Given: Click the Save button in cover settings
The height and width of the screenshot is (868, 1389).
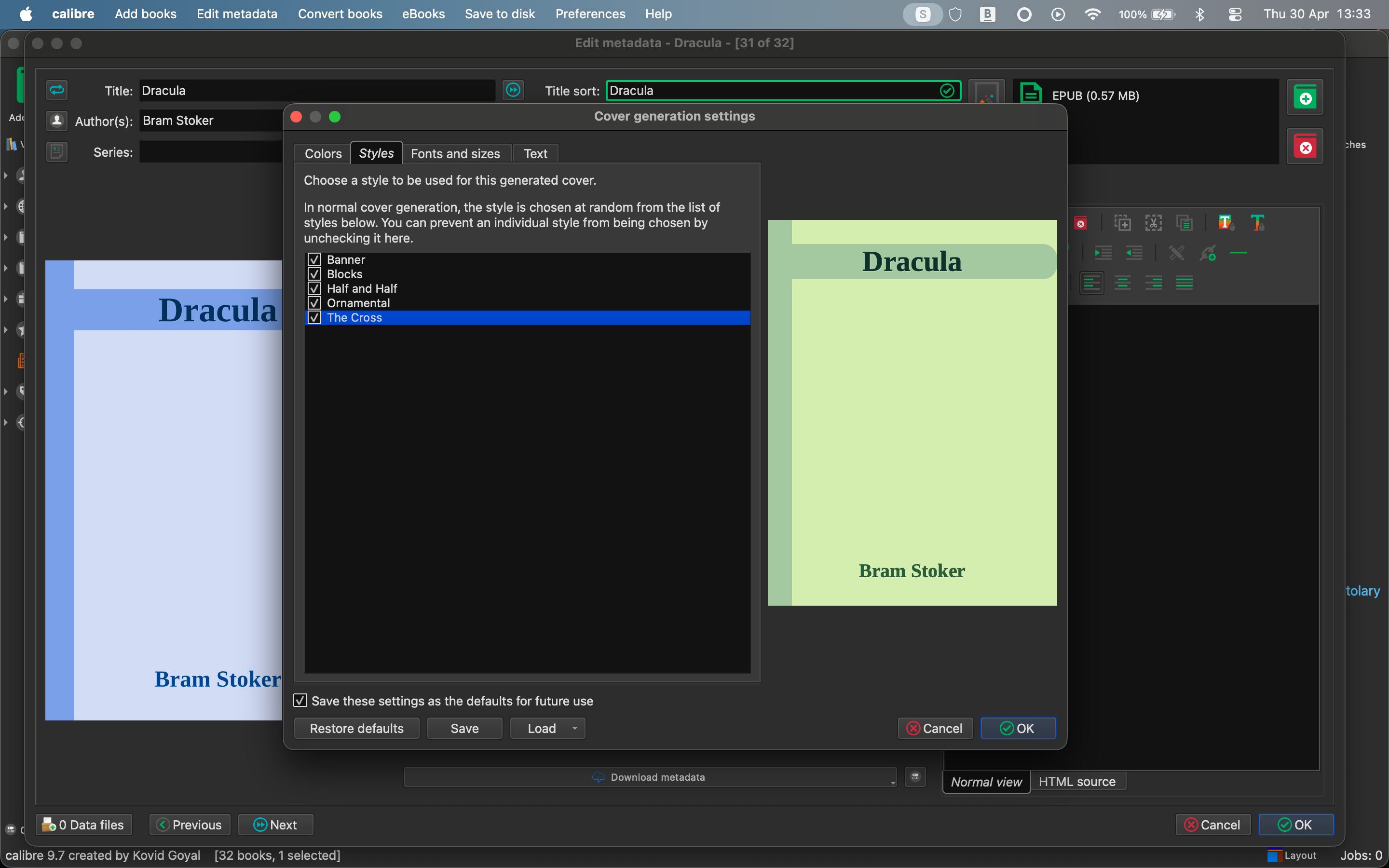Looking at the screenshot, I should 464,728.
